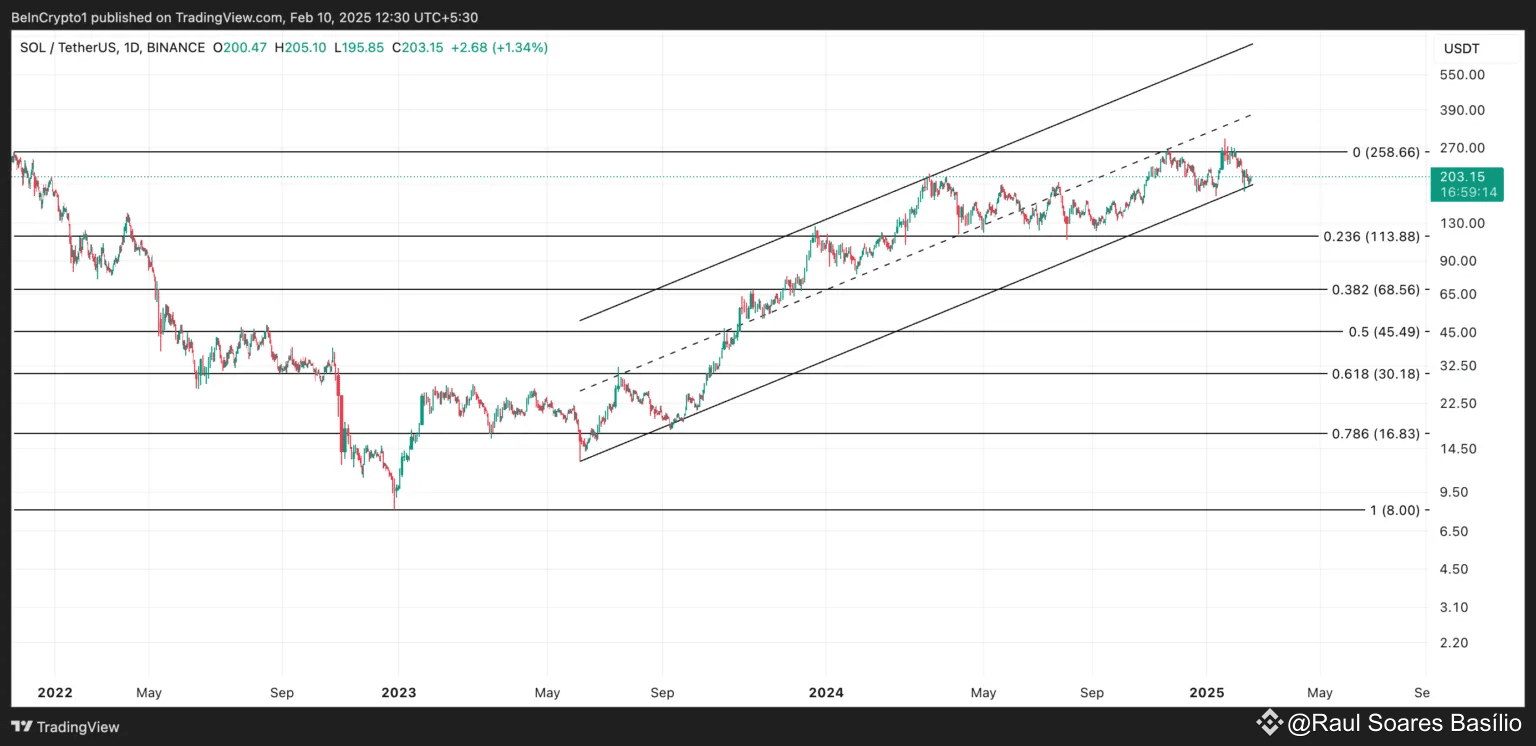Image resolution: width=1536 pixels, height=746 pixels.
Task: Select the 0 (258.66) Fibonacci level label
Action: click(x=1386, y=152)
